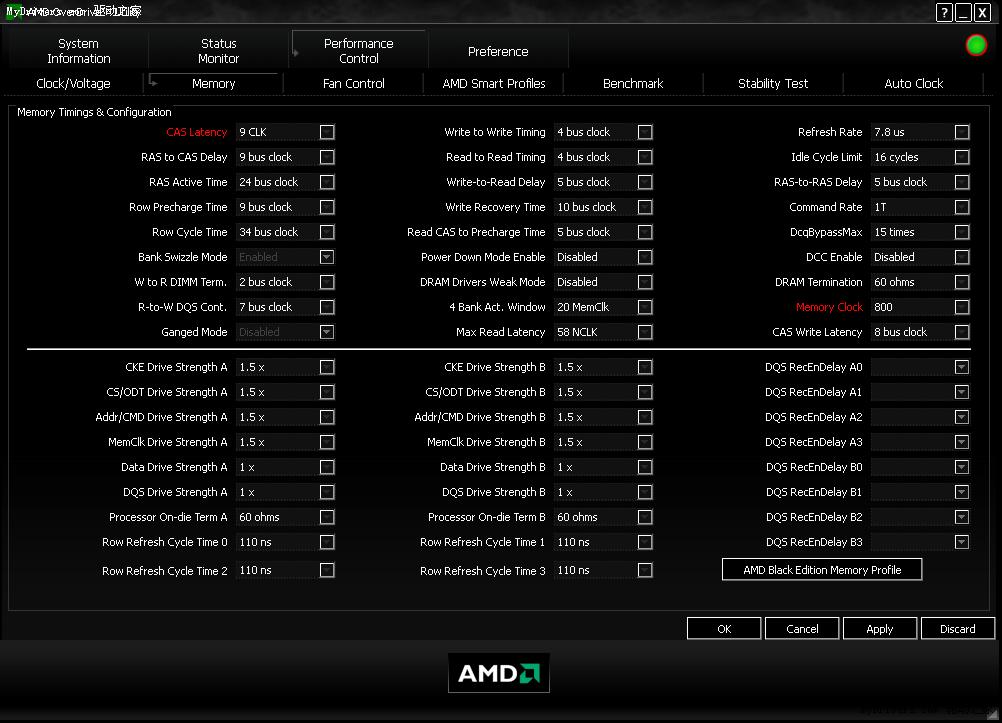The width and height of the screenshot is (1002, 723).
Task: Open the Command Rate dropdown
Action: tap(962, 207)
